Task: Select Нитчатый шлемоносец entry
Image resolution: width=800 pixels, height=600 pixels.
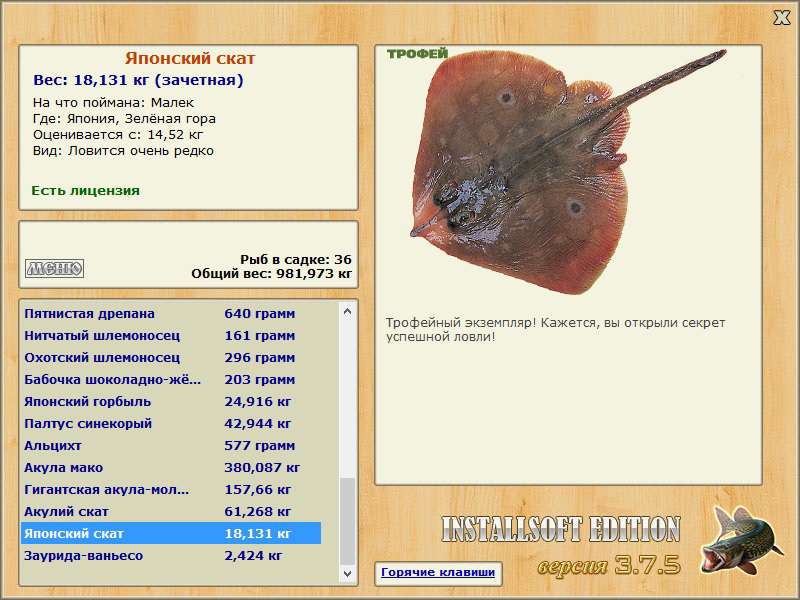Action: (171, 336)
